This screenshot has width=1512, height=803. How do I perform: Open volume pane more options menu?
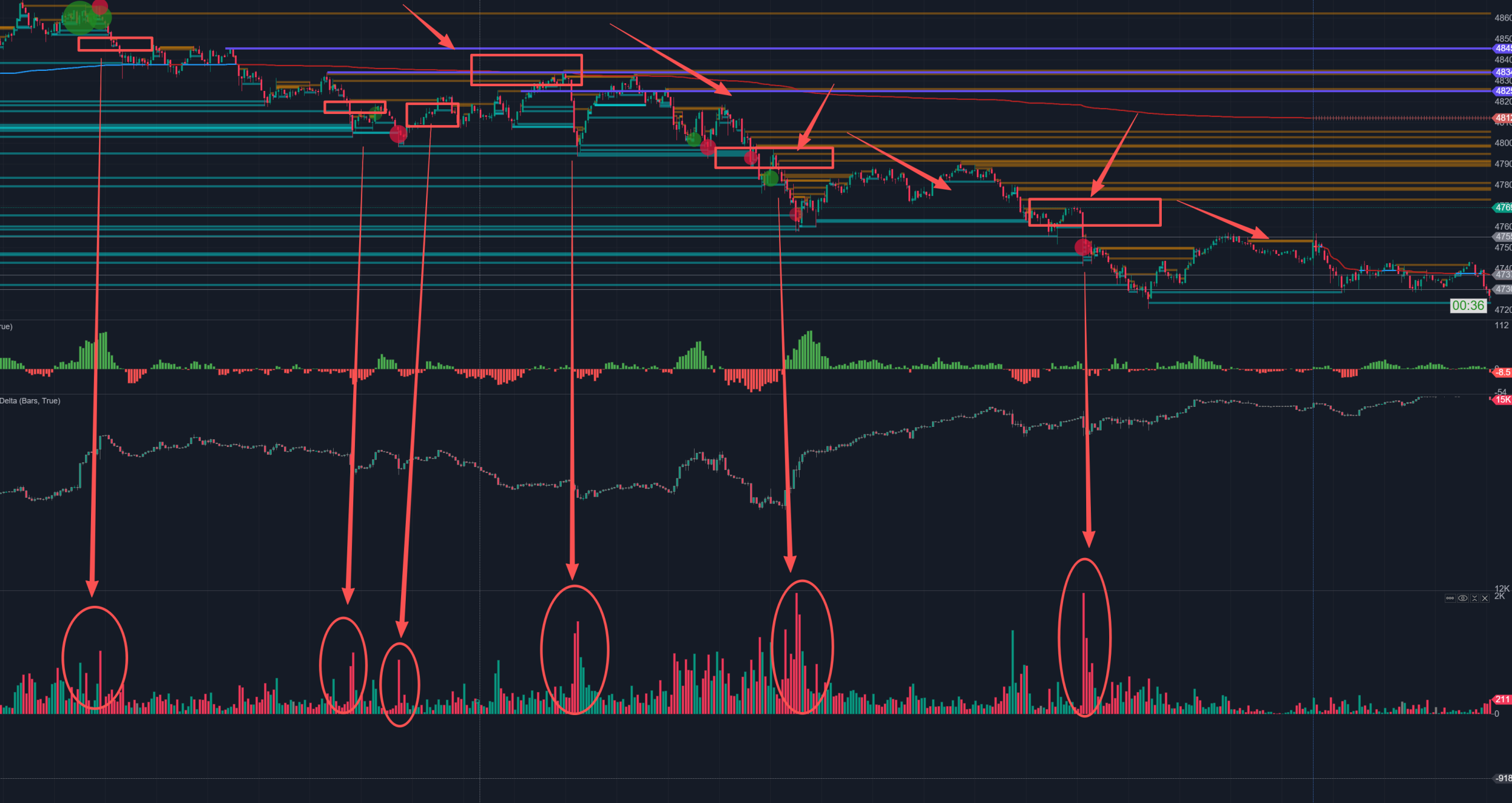pos(1450,598)
